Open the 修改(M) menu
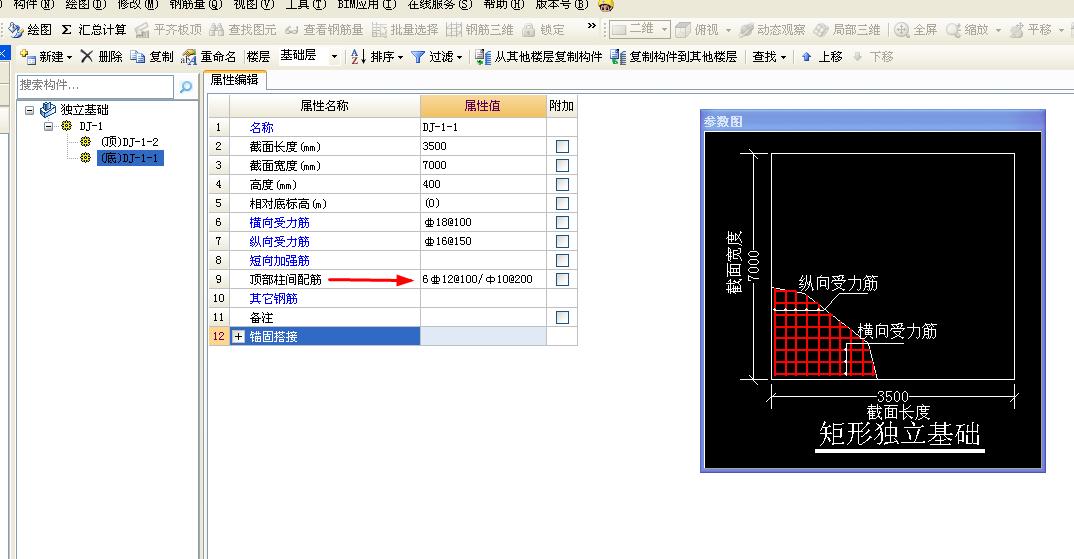Viewport: 1074px width, 559px height. [x=138, y=5]
